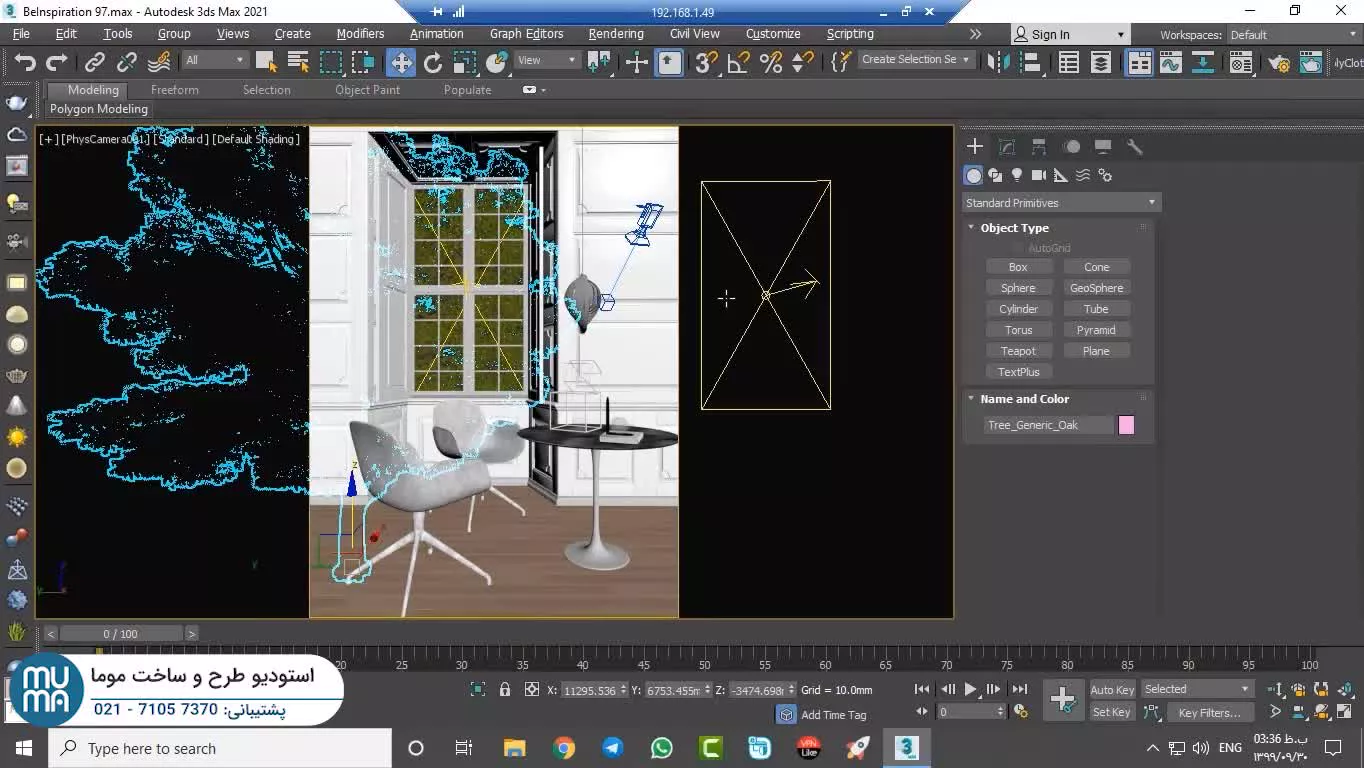Image resolution: width=1364 pixels, height=768 pixels.
Task: Open the Utilities wrench panel
Action: (x=1135, y=146)
